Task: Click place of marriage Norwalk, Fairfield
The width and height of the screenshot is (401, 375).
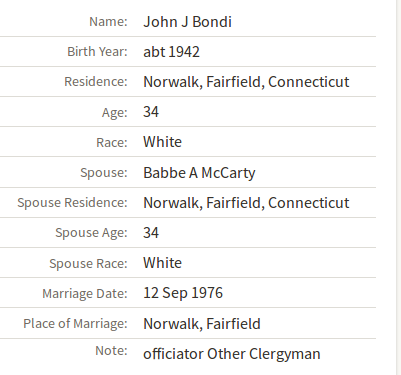Action: [x=202, y=324]
